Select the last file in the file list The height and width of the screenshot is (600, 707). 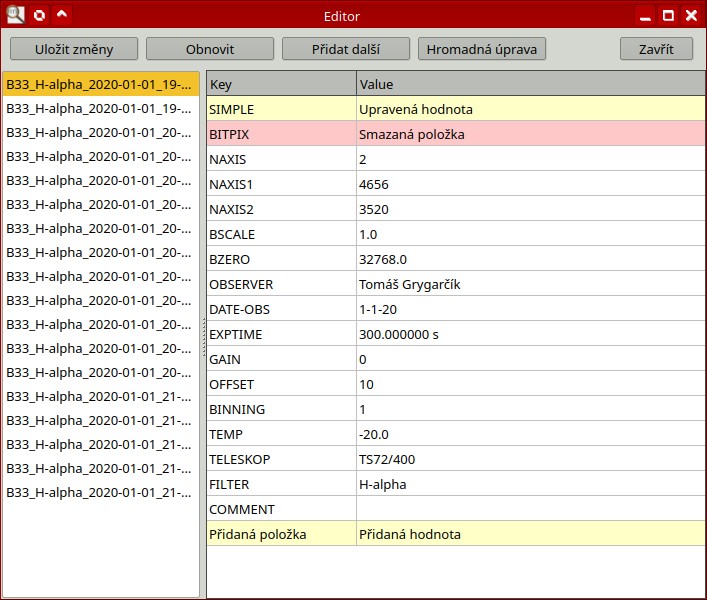click(100, 492)
